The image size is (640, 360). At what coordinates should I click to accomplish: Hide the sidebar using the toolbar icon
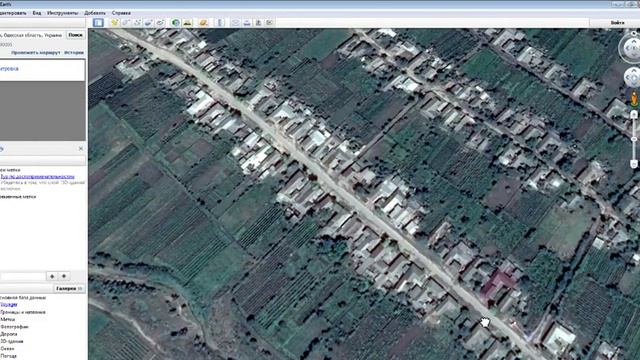pos(98,23)
